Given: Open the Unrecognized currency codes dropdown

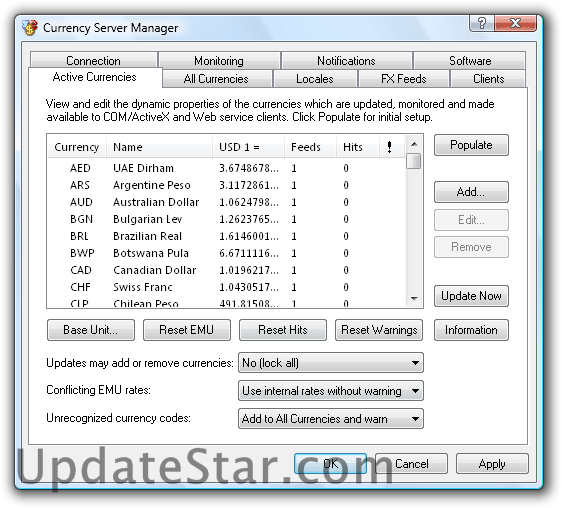Looking at the screenshot, I should point(330,418).
